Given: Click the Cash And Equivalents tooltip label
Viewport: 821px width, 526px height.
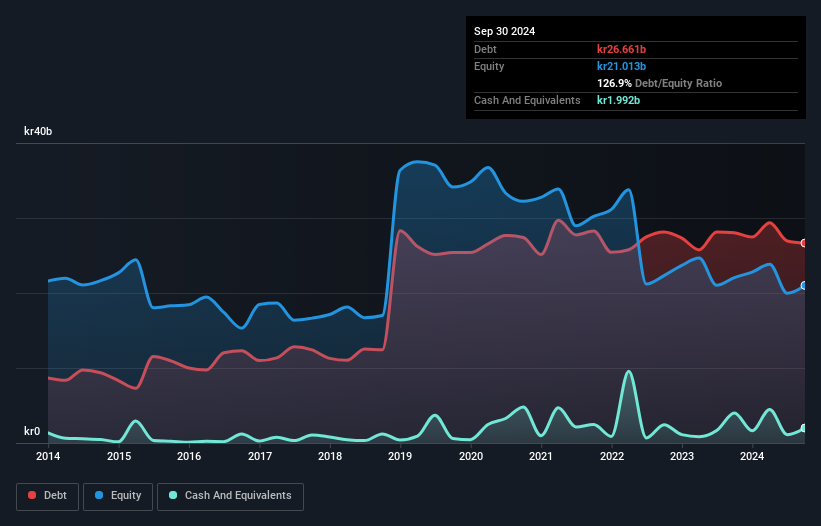Looking at the screenshot, I should pyautogui.click(x=527, y=100).
